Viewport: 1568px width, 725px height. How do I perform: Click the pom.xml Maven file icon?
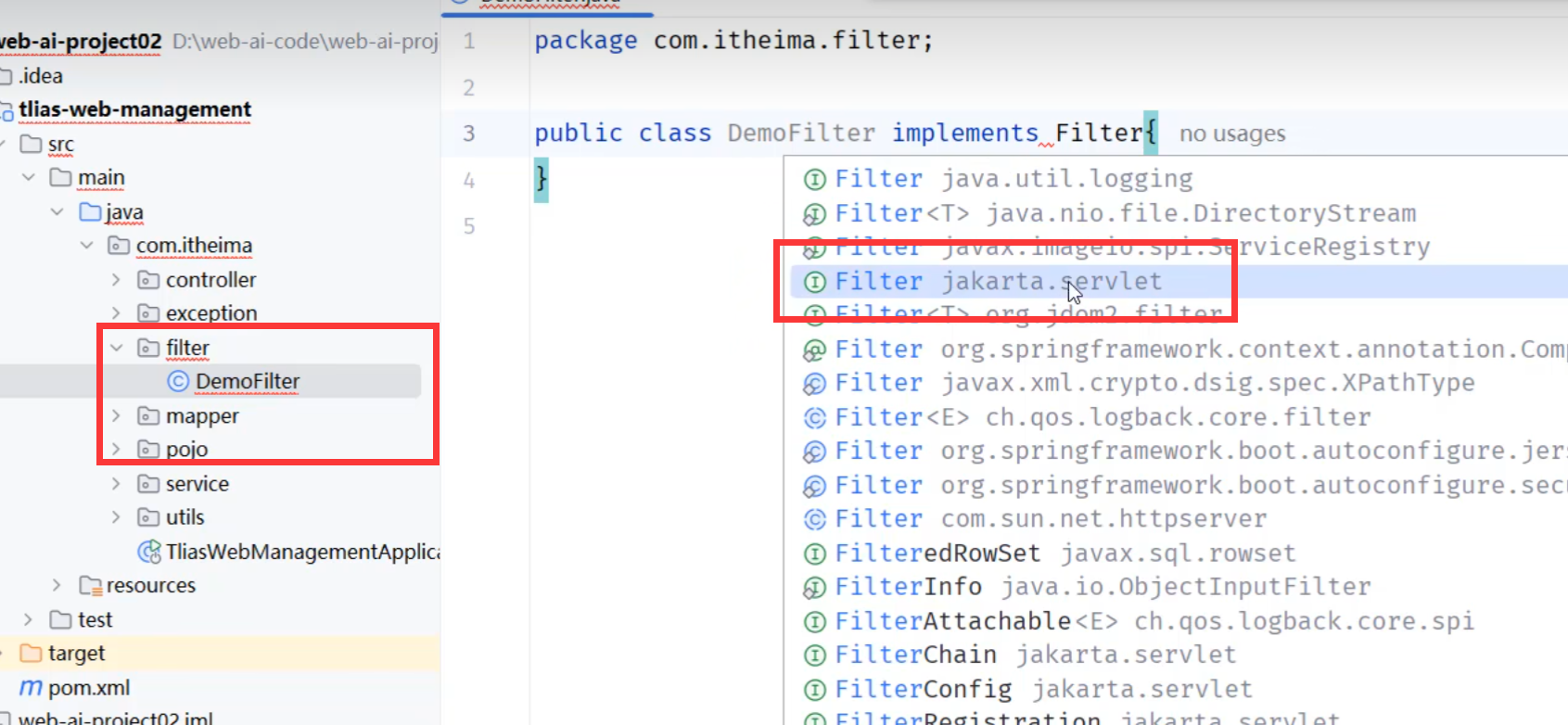click(31, 688)
